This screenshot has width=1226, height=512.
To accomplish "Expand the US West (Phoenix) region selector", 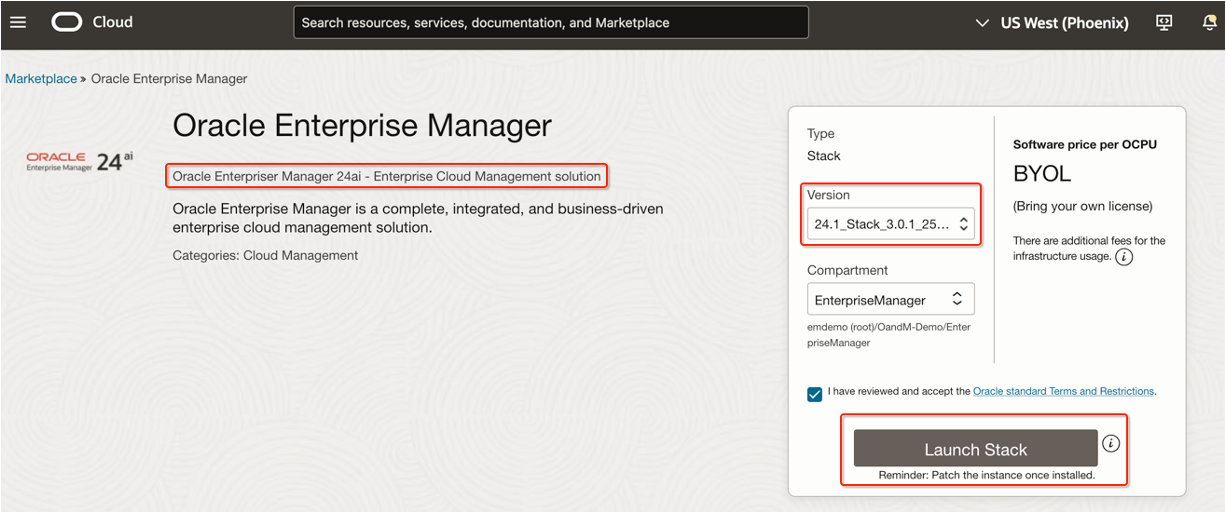I will [1051, 22].
